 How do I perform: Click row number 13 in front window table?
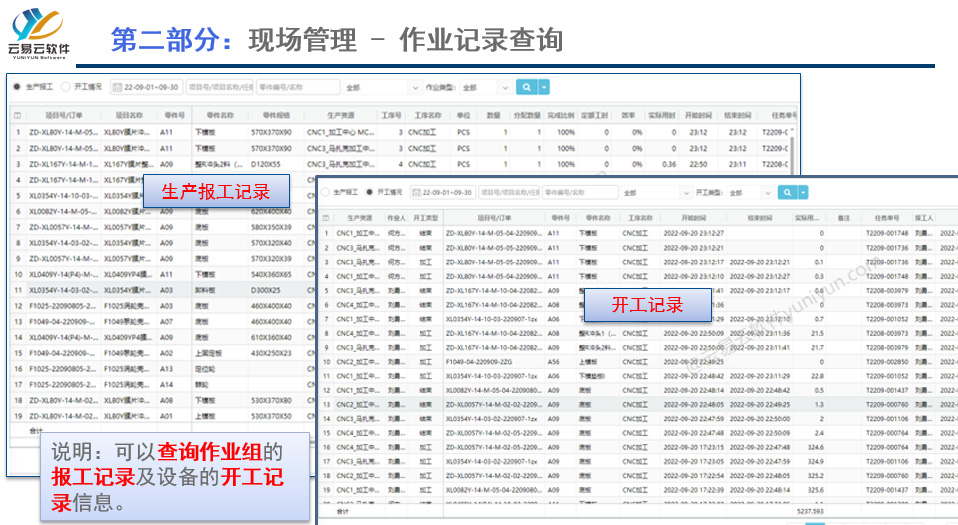[x=326, y=405]
